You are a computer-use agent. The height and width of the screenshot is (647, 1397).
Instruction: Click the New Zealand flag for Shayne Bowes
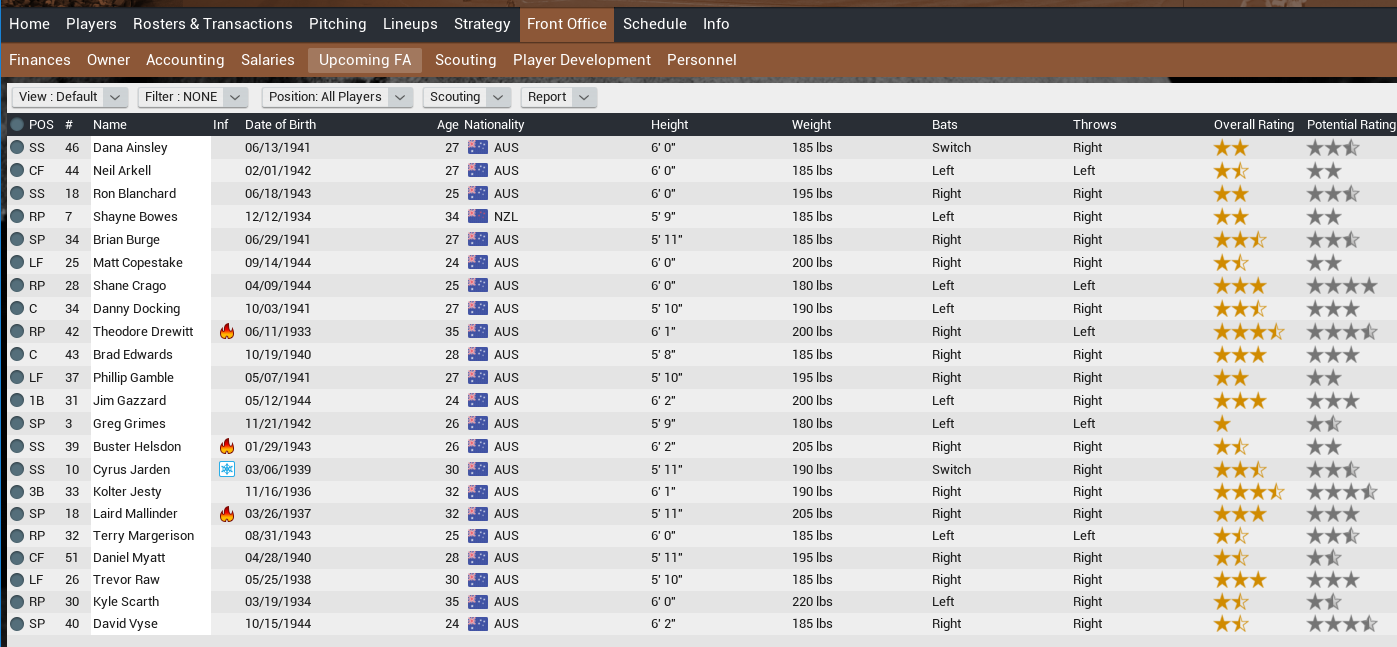tap(477, 217)
